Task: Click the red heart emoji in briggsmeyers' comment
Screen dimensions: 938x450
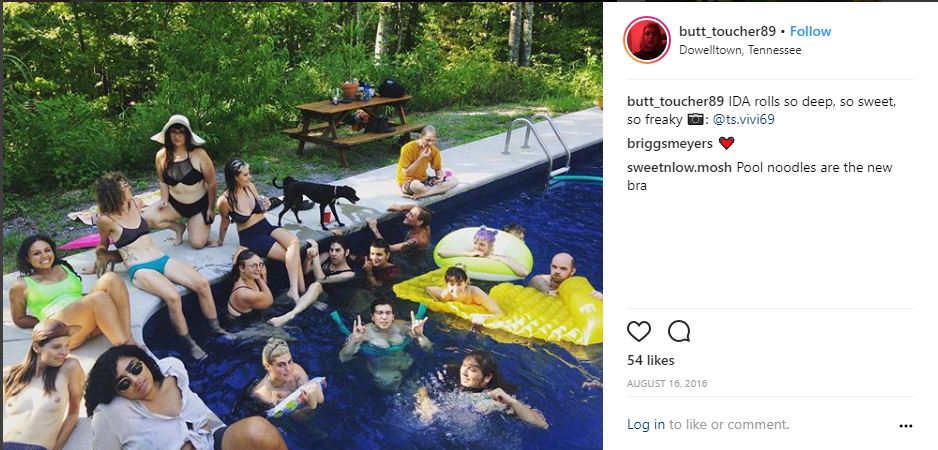Action: [726, 144]
